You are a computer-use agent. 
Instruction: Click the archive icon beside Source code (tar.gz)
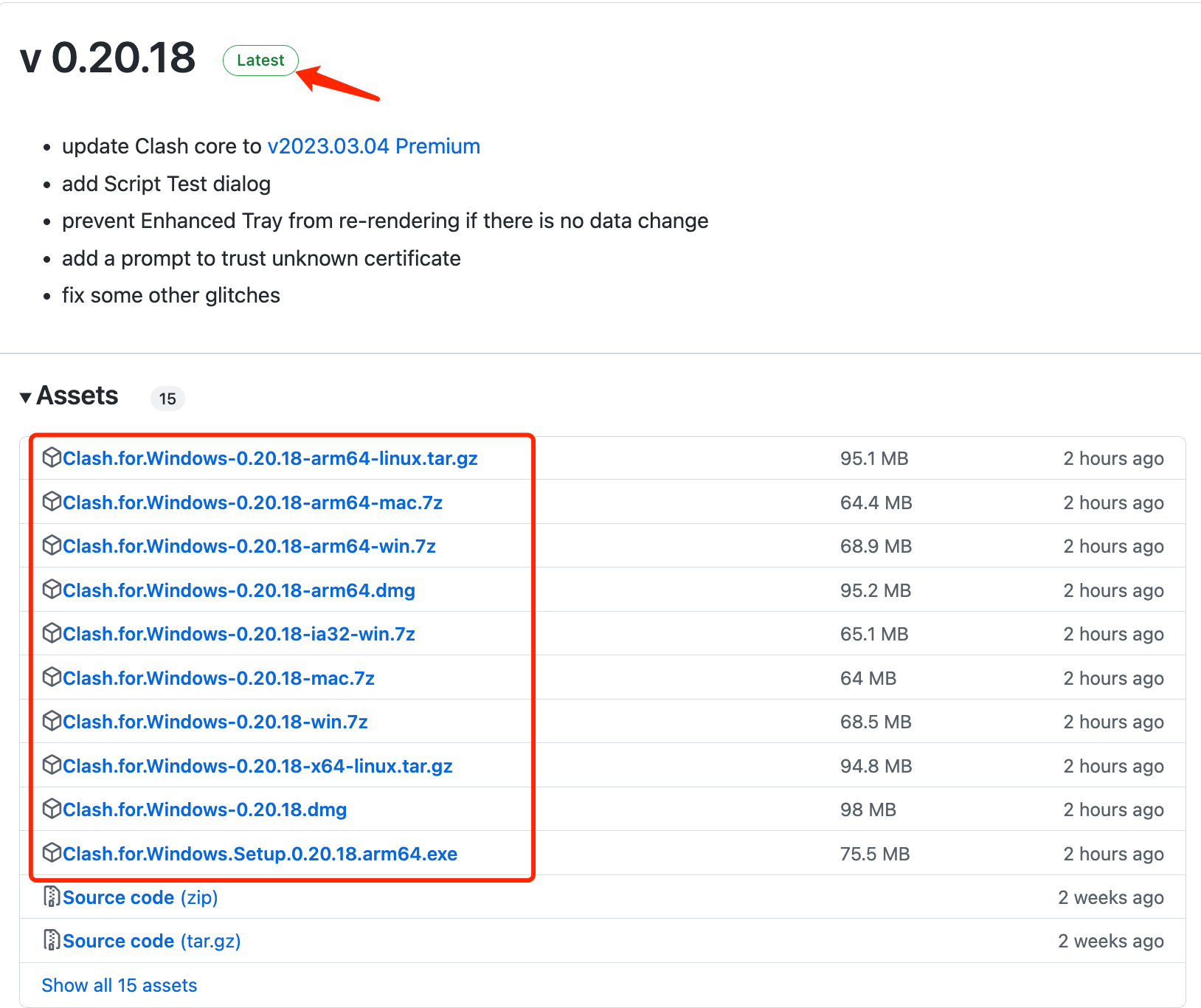52,940
